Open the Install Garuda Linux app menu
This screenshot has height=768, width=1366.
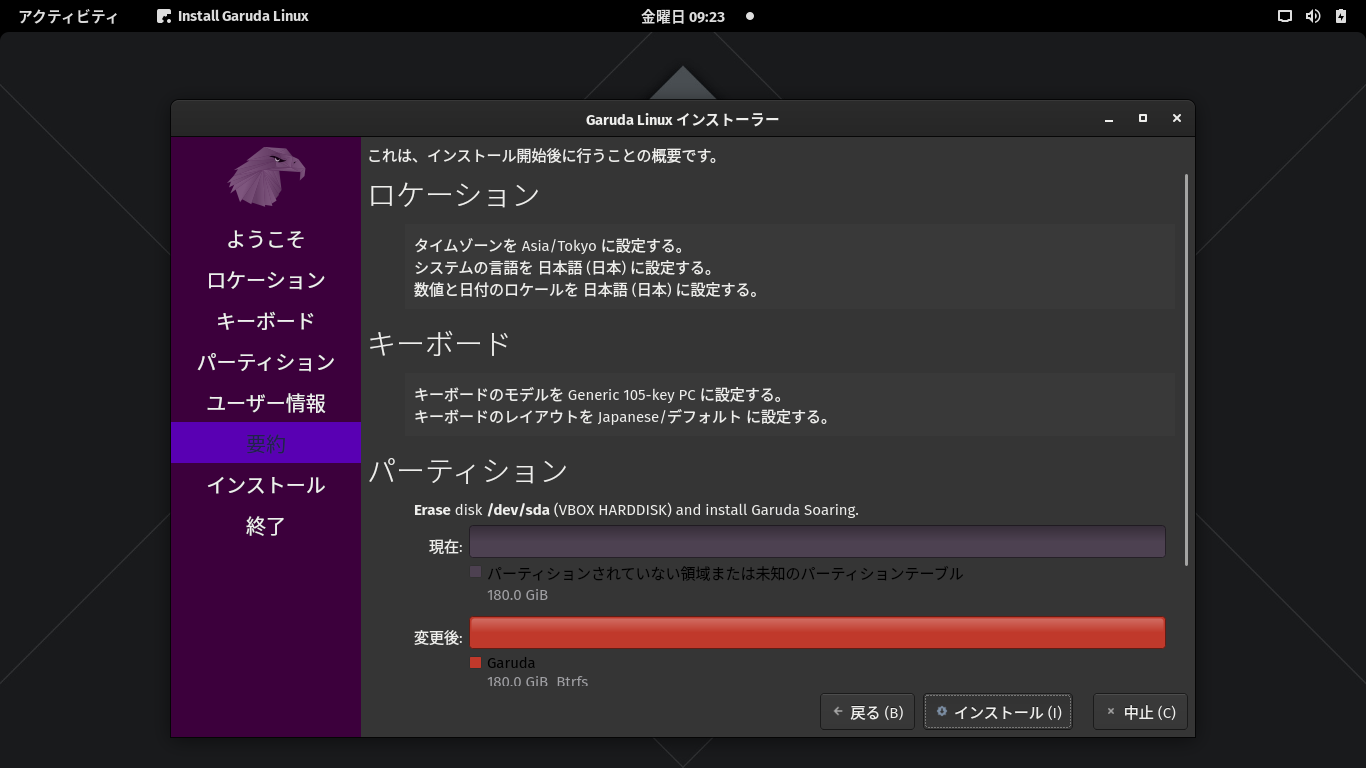click(233, 16)
